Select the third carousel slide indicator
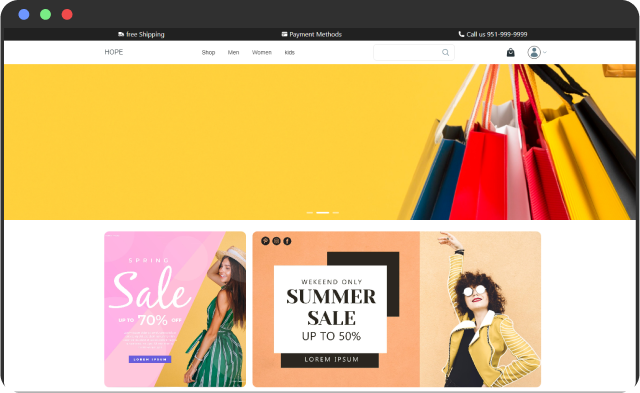640x393 pixels. pyautogui.click(x=336, y=213)
